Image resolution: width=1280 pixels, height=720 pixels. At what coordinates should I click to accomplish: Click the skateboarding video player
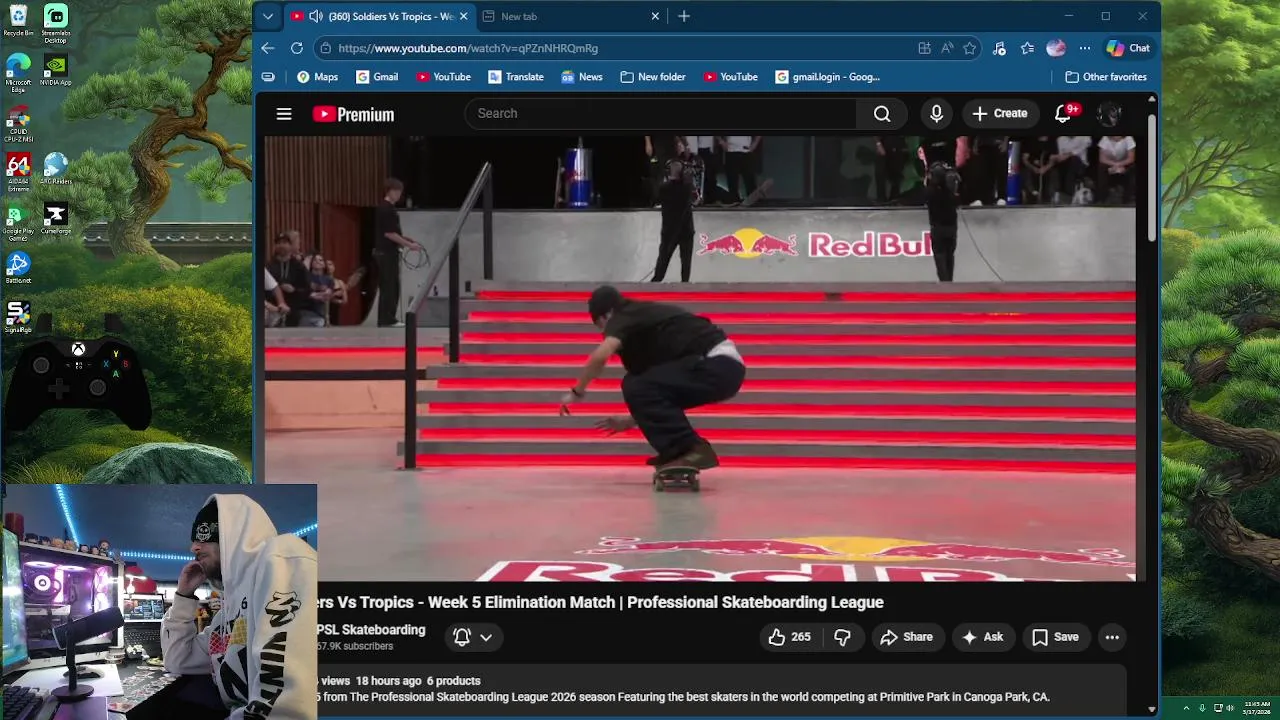click(700, 358)
